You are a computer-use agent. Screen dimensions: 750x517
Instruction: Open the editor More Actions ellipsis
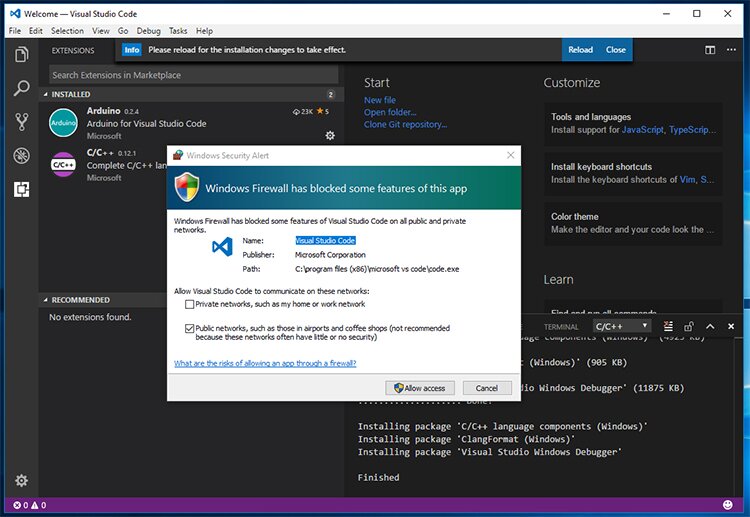(x=731, y=50)
